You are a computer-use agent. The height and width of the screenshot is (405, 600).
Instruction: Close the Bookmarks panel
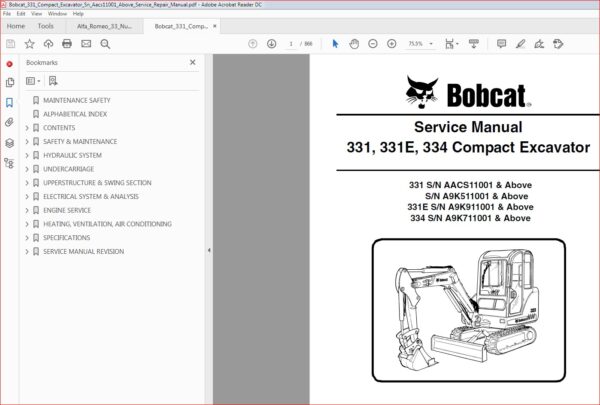pyautogui.click(x=193, y=62)
